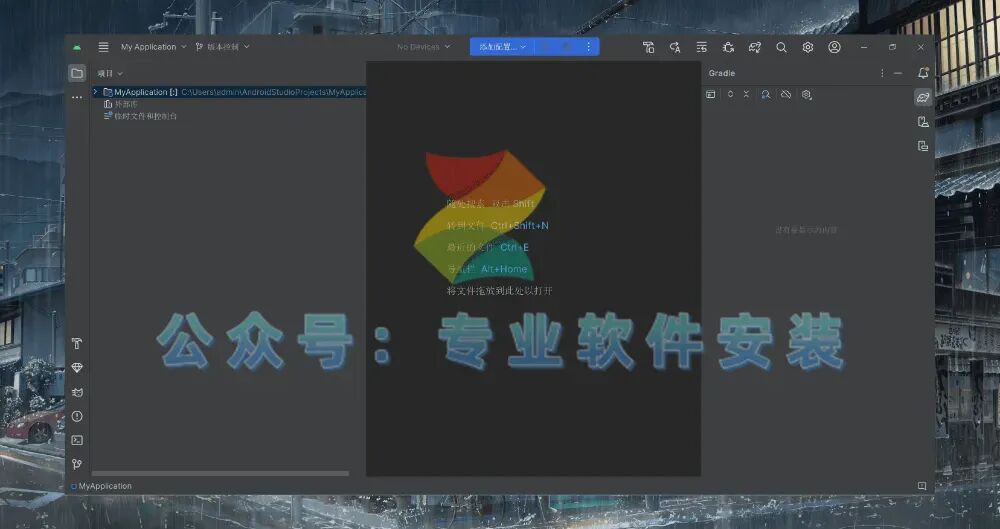Viewport: 1000px width, 529px height.
Task: Click the Search Everywhere magnifier icon
Action: pyautogui.click(x=781, y=47)
